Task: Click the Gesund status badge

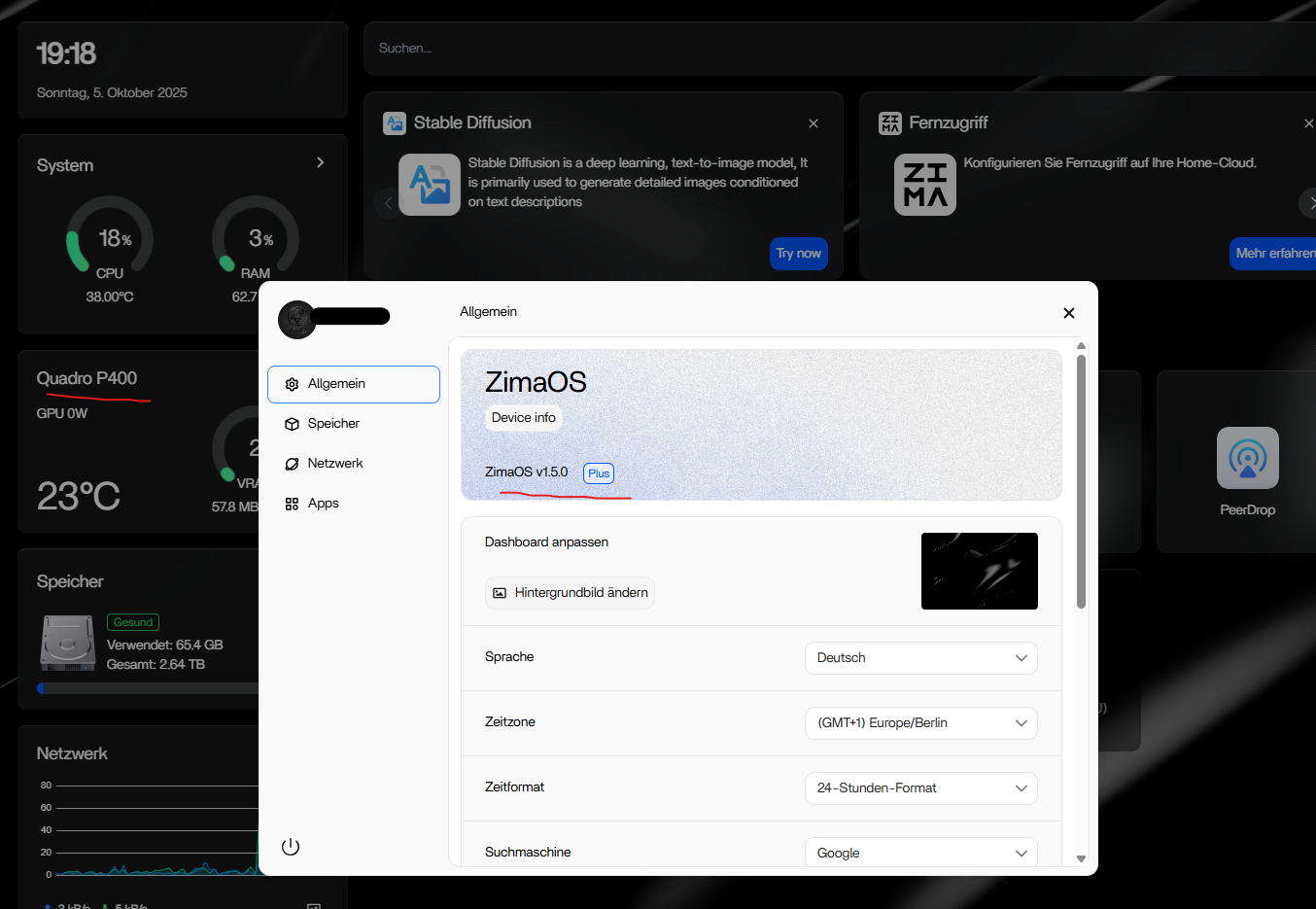Action: (133, 622)
